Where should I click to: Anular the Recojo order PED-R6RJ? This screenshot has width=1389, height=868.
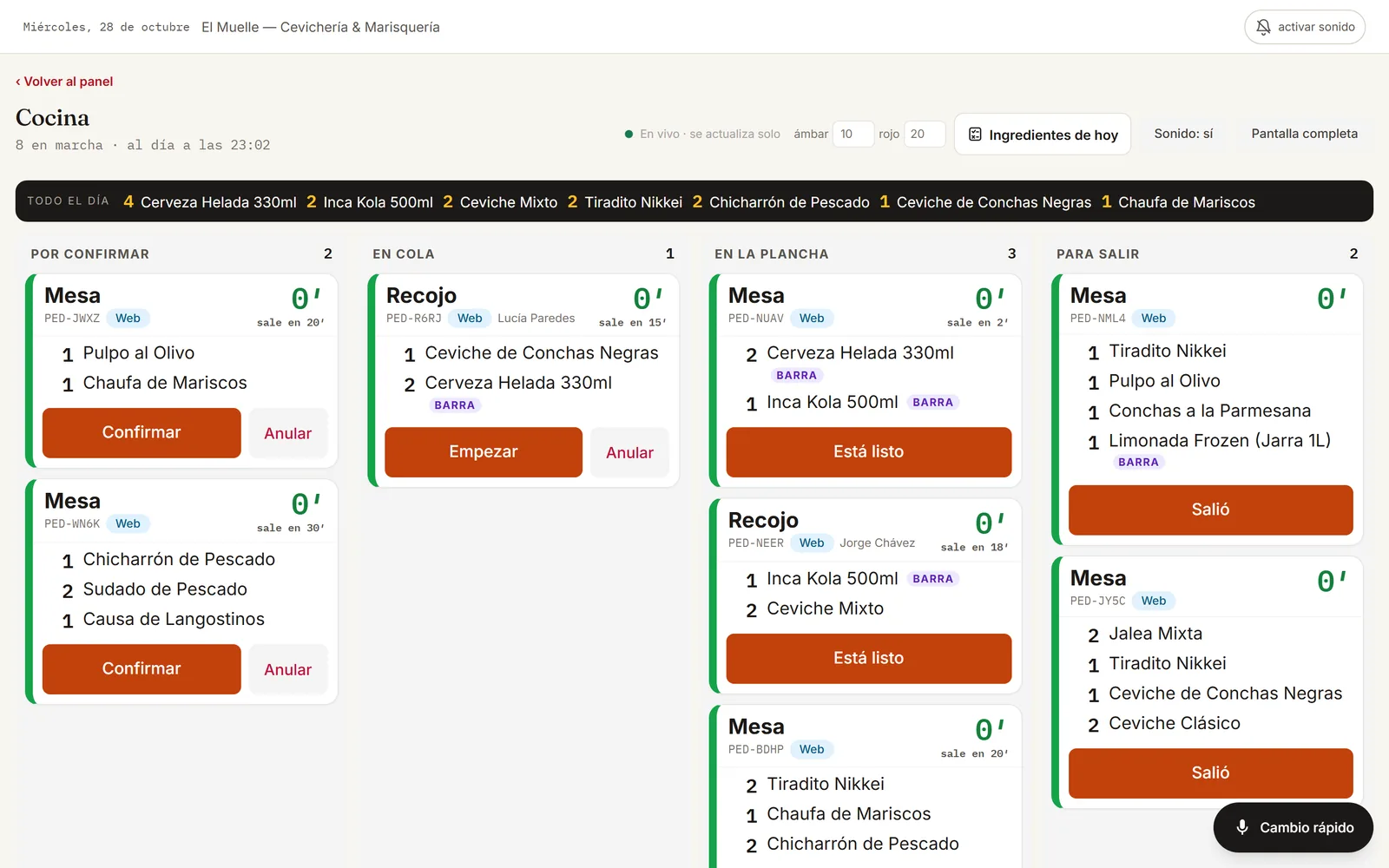(x=629, y=452)
